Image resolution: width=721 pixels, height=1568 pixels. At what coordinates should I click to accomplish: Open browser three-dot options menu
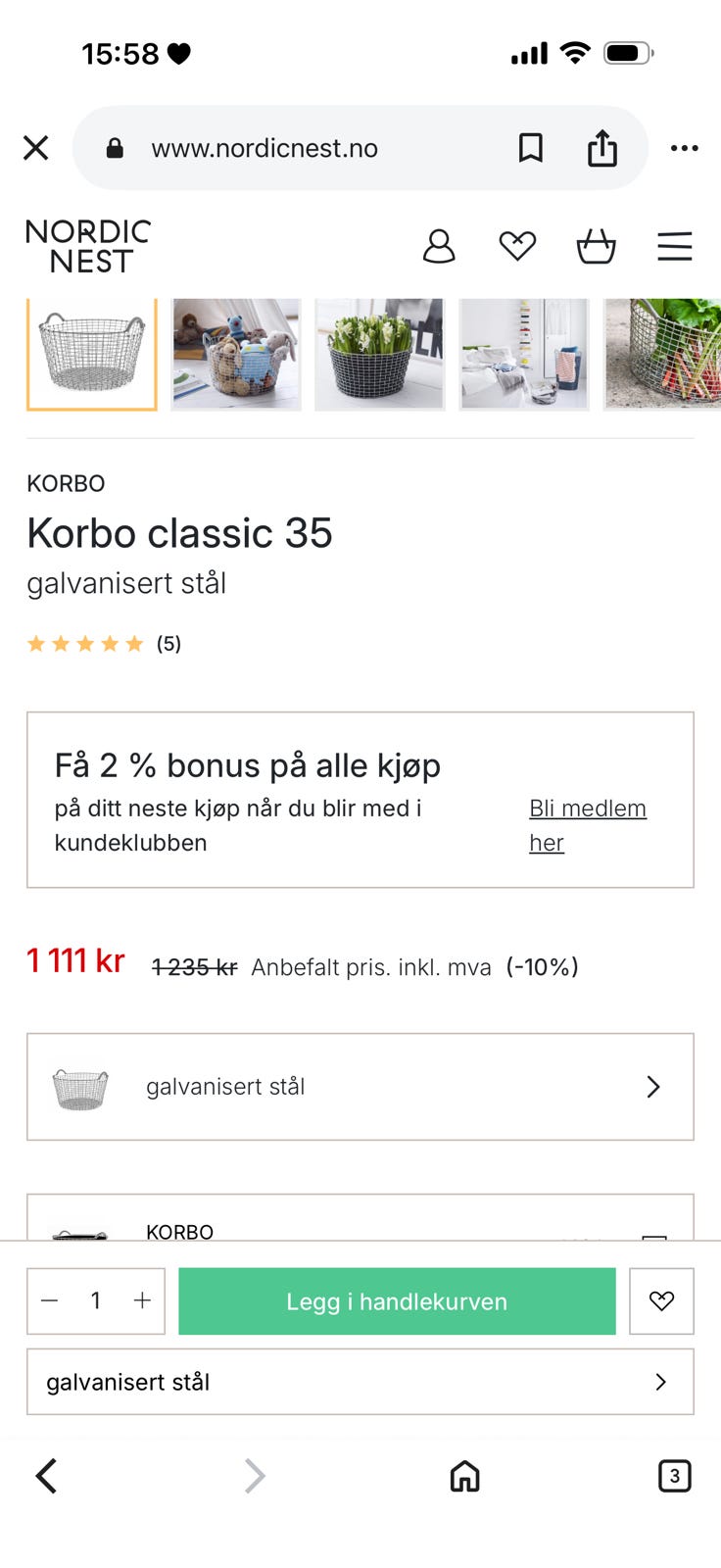(x=684, y=148)
